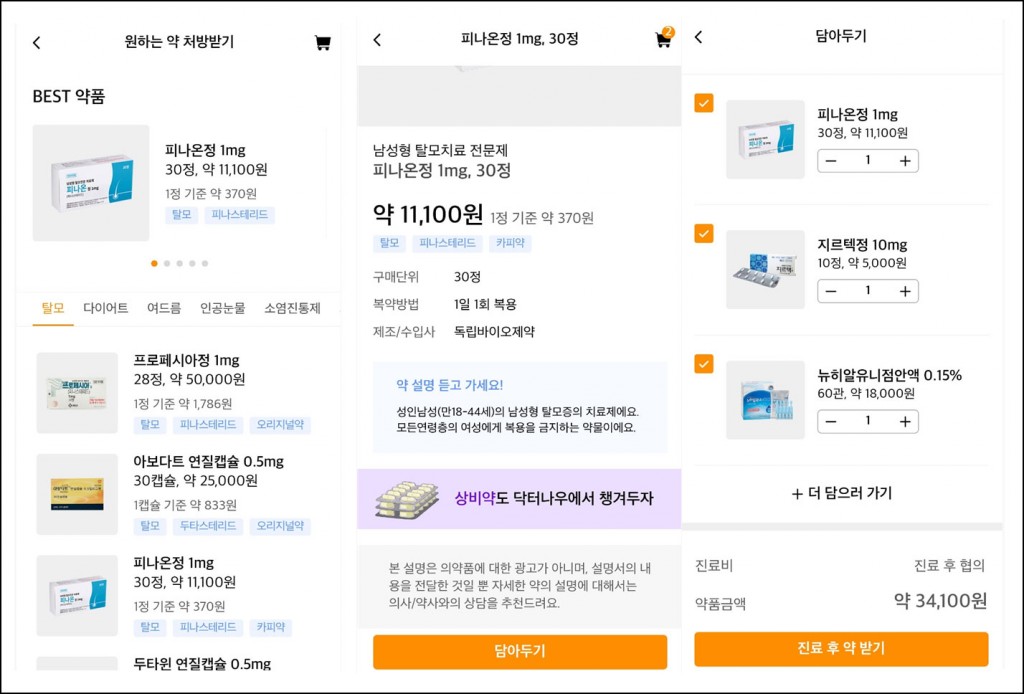Screen dimensions: 1024x694
Task: Switch to the 다이어트 category tab
Action: coord(105,308)
